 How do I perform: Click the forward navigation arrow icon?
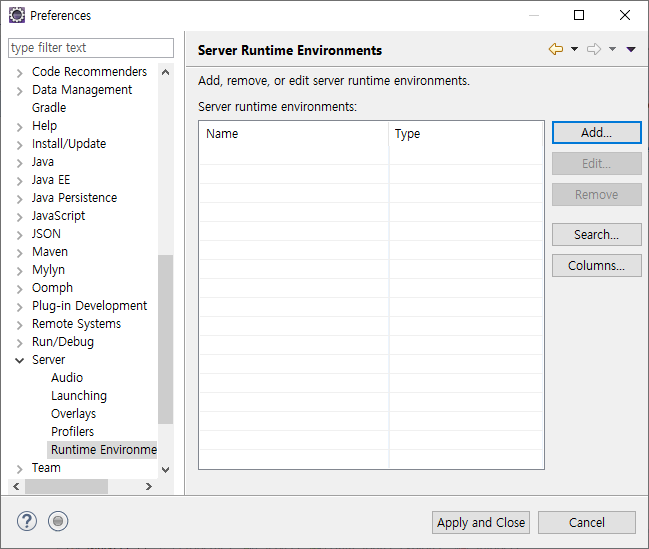[x=594, y=49]
